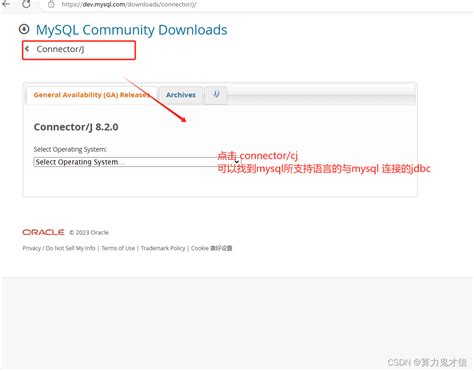Click the padlock site security icon

tap(51, 4)
